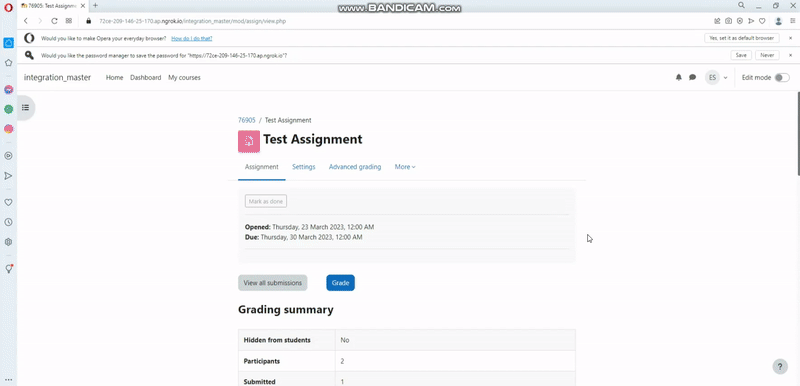Select the Due date text line

pyautogui.click(x=304, y=237)
